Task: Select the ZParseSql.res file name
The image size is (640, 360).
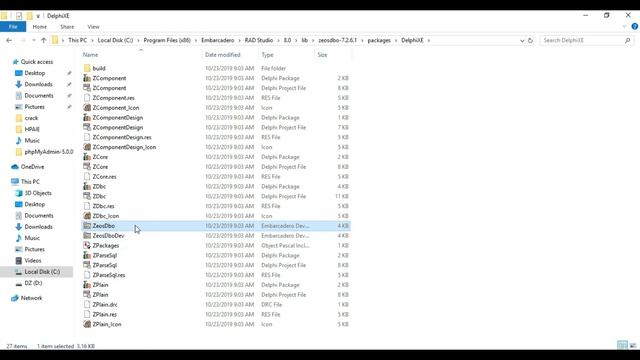Action: [x=109, y=275]
